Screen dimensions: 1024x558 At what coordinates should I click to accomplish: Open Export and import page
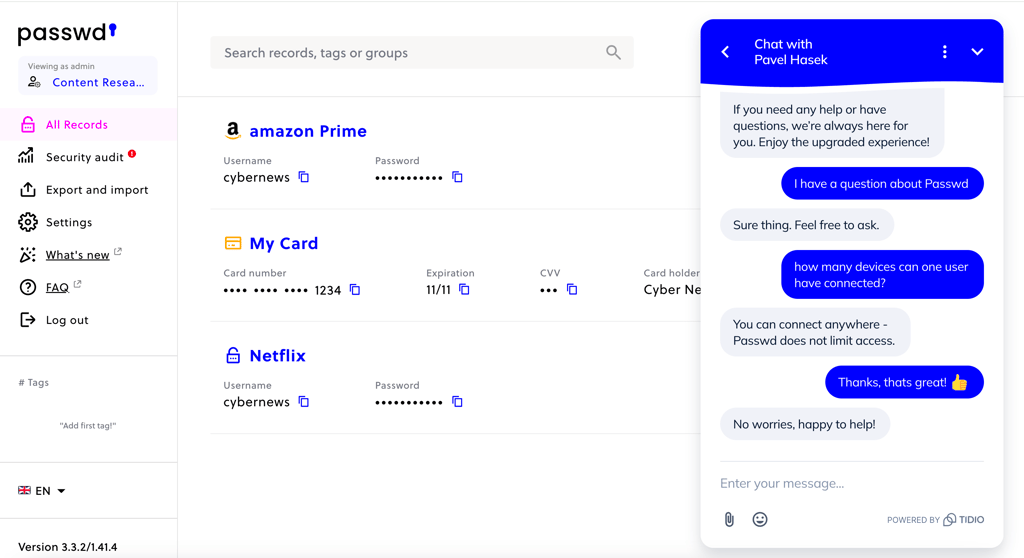[97, 189]
